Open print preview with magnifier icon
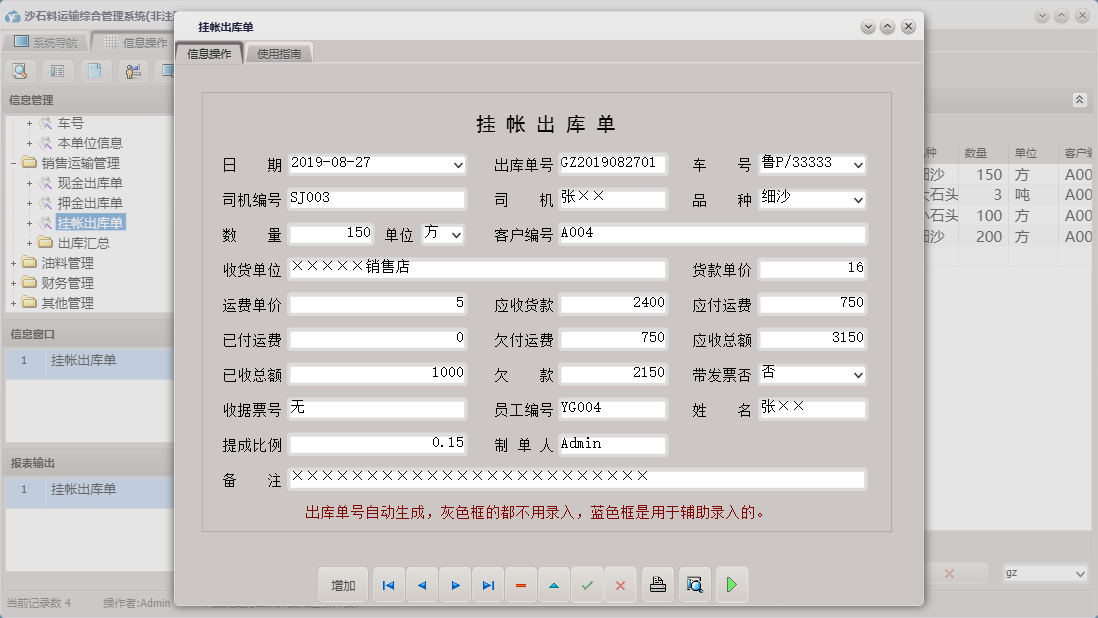Viewport: 1098px width, 618px height. (693, 585)
